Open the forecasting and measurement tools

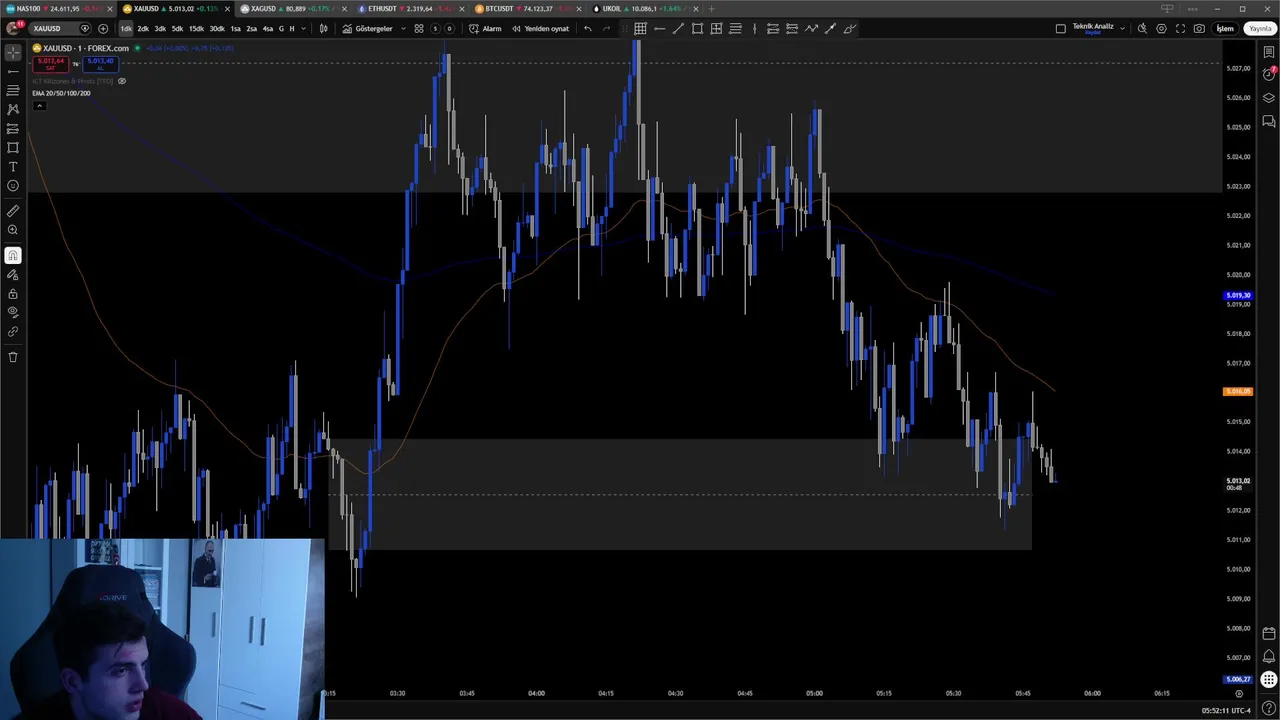(13, 129)
